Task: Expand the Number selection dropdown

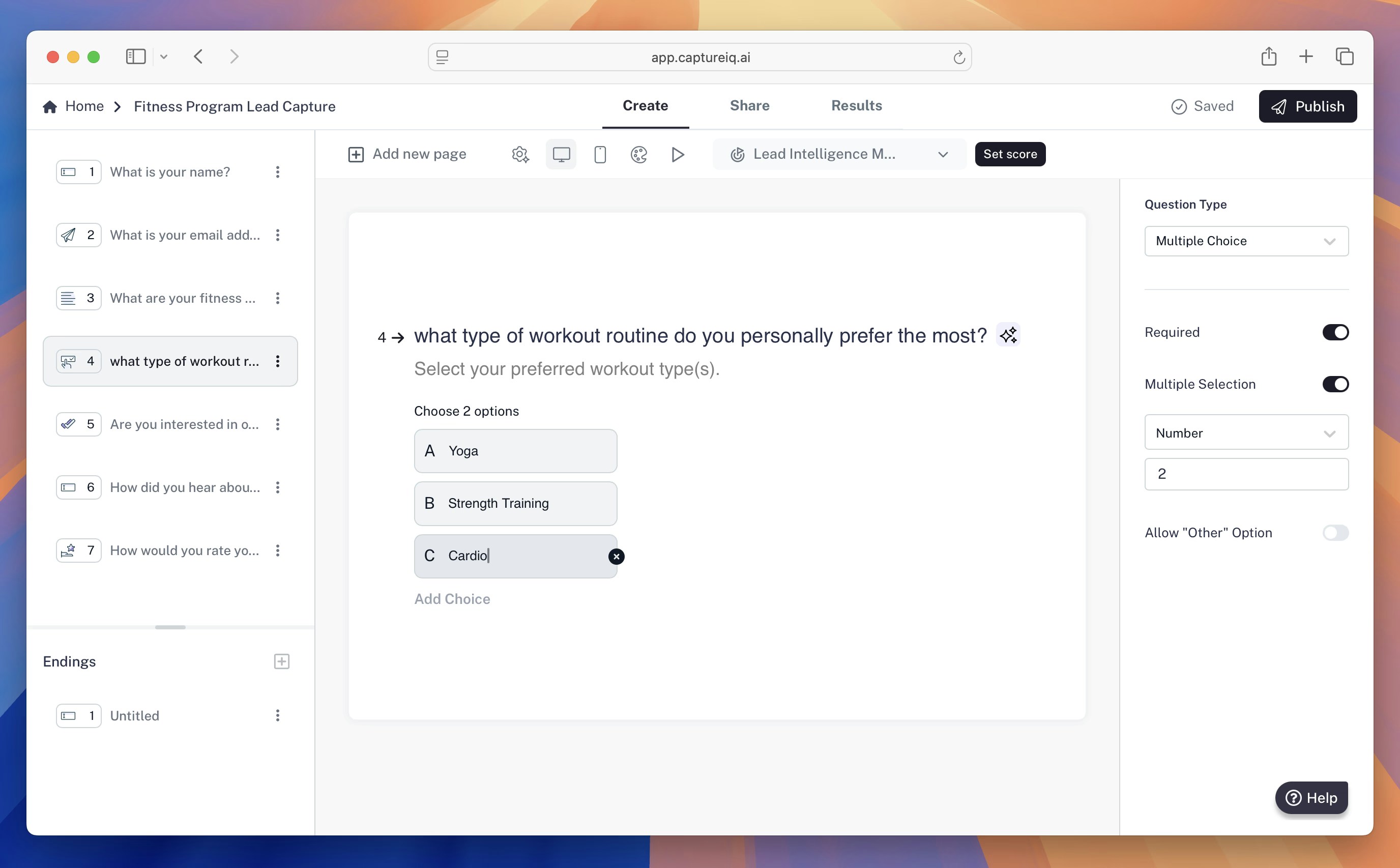Action: tap(1245, 433)
